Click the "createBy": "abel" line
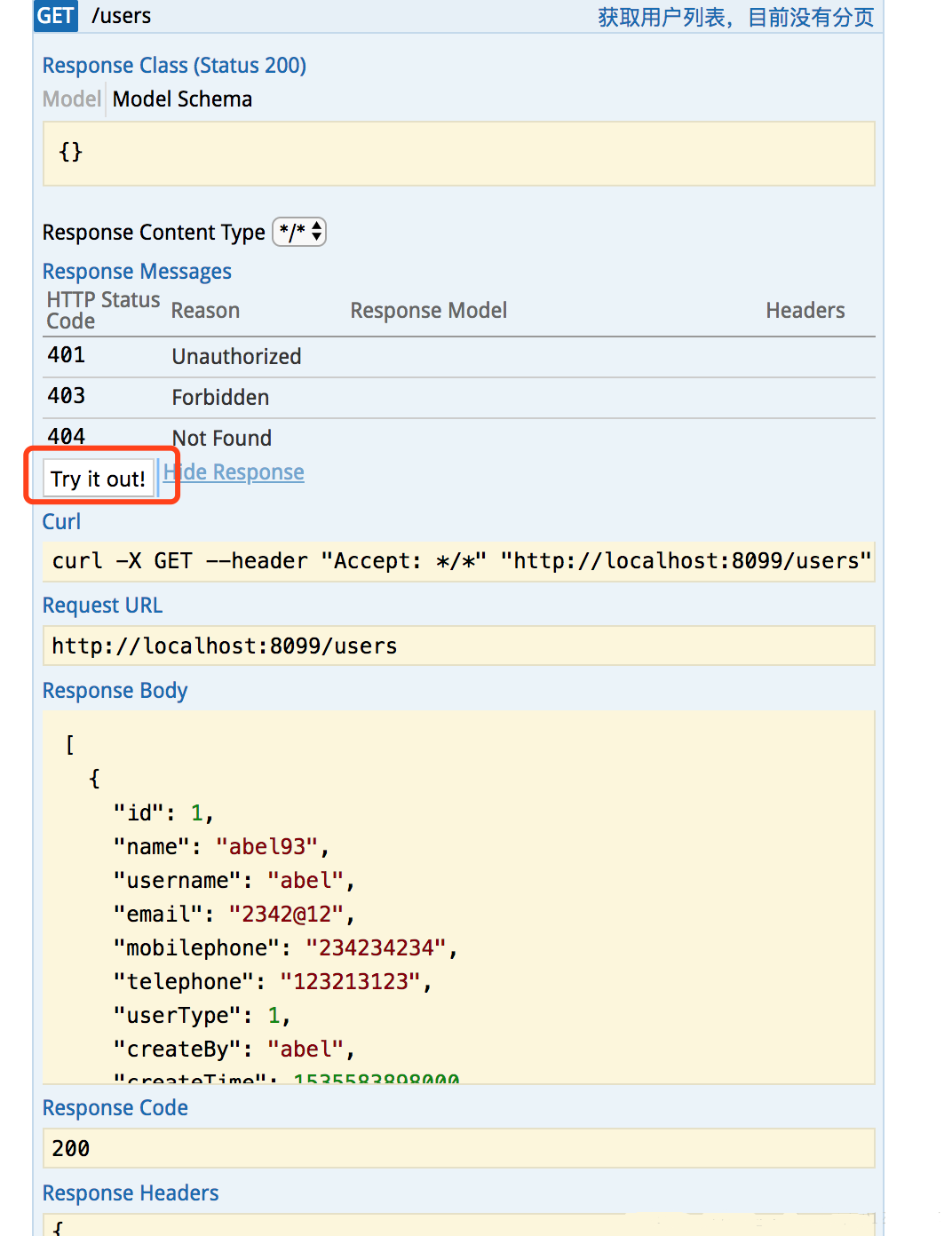The image size is (952, 1236). pyautogui.click(x=234, y=1050)
